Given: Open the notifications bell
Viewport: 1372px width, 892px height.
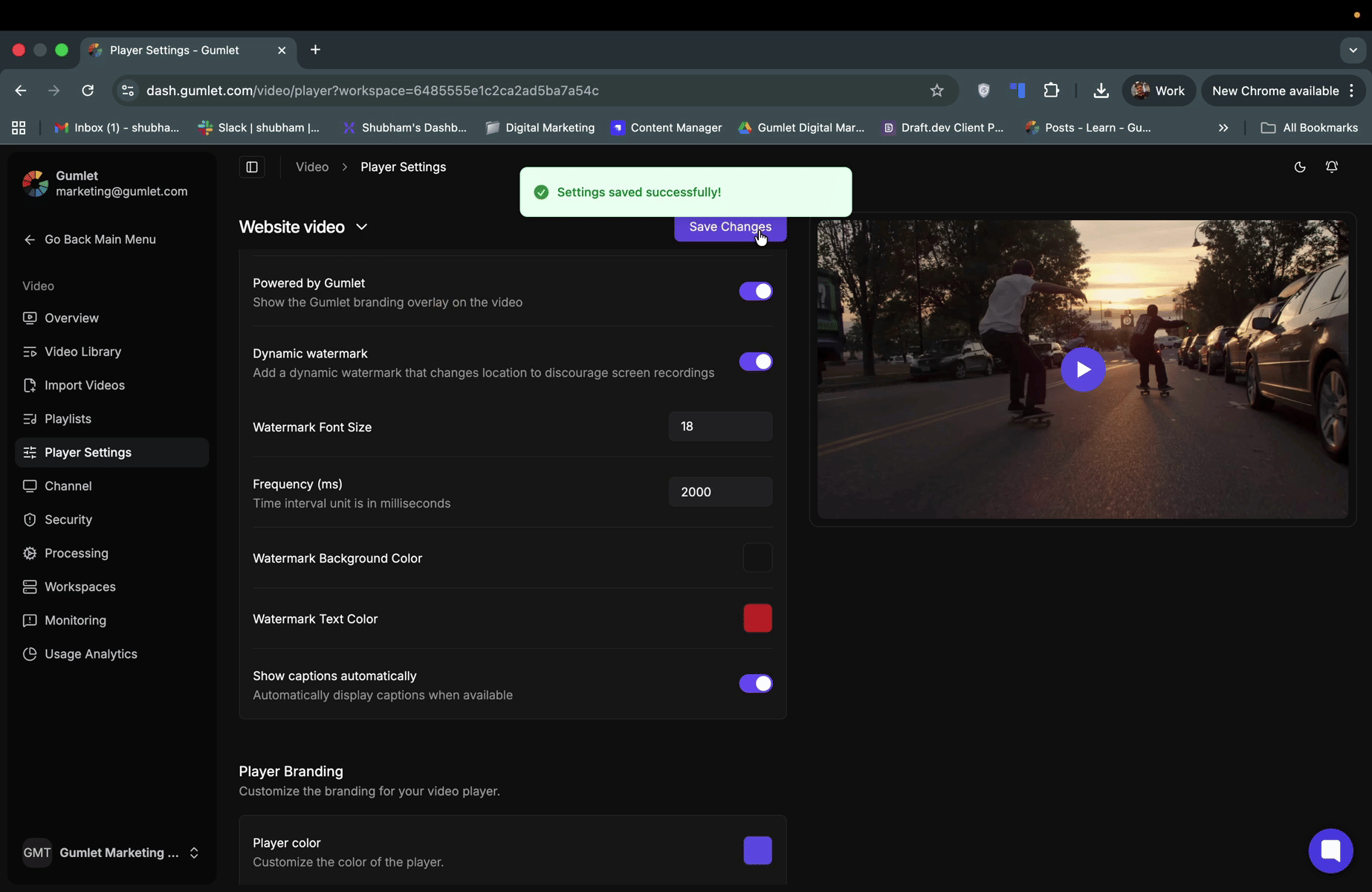Looking at the screenshot, I should coord(1331,167).
